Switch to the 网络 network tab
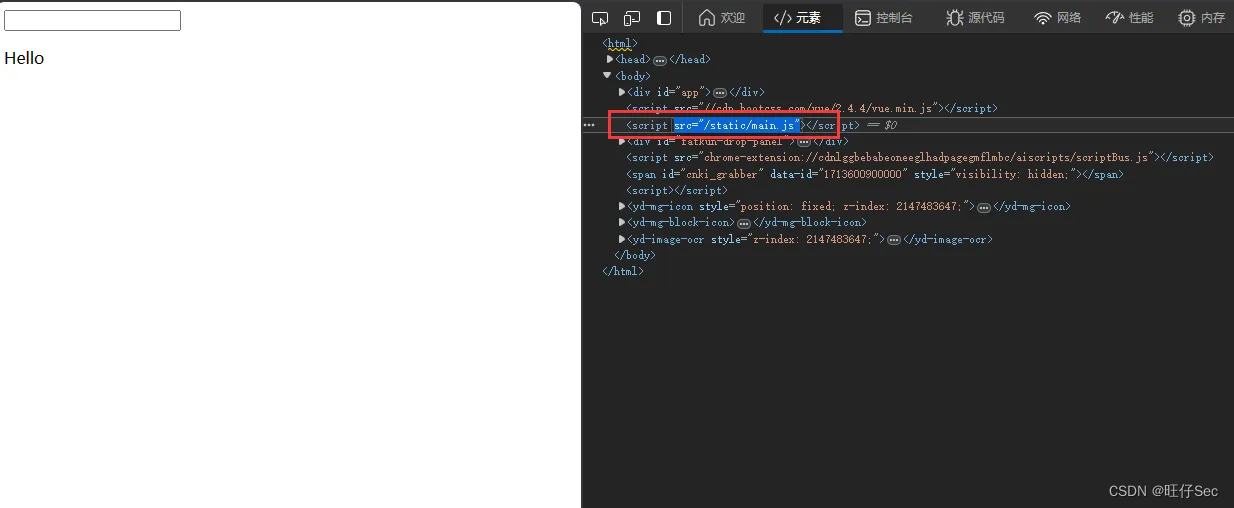This screenshot has height=508, width=1234. (x=1058, y=18)
